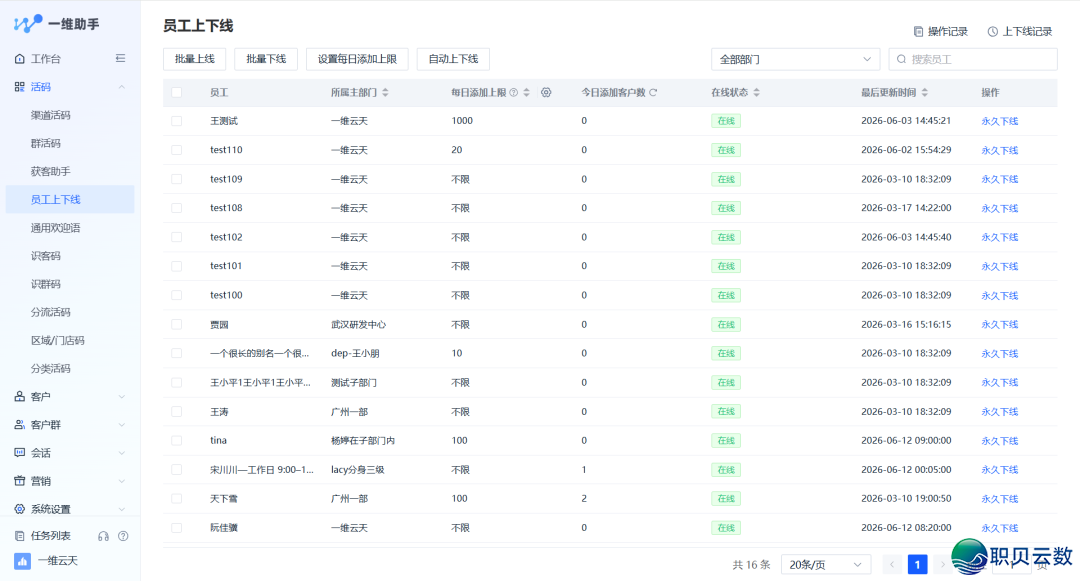The height and width of the screenshot is (581, 1080).
Task: Show 每日添加上限 help tooltip icon
Action: pyautogui.click(x=513, y=92)
